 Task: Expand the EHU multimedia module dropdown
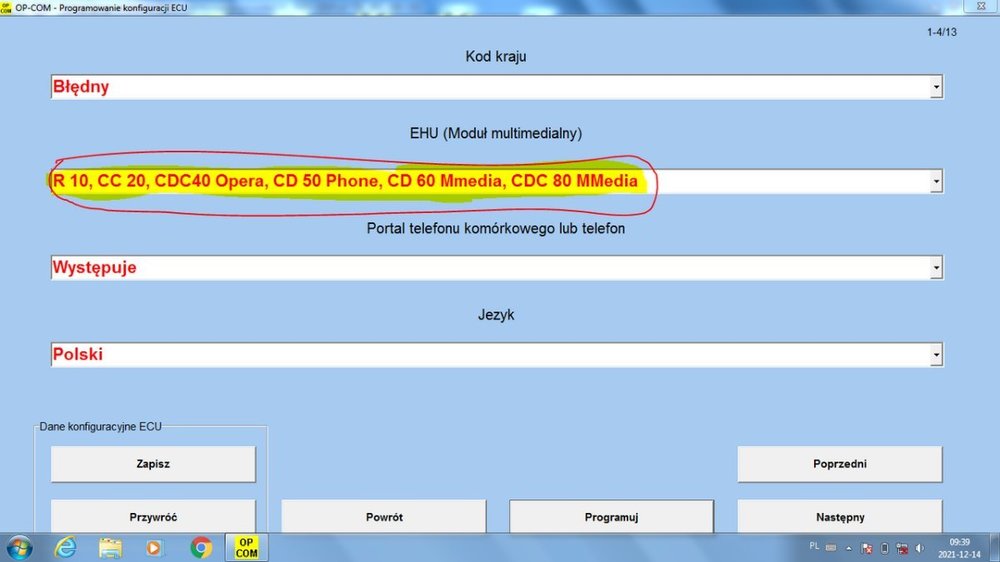(x=936, y=181)
